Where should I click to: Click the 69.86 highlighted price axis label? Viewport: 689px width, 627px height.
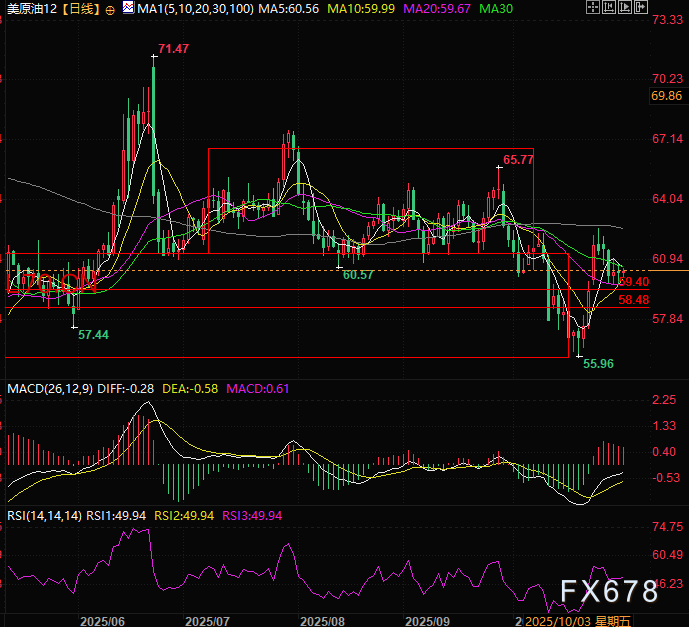[666, 96]
